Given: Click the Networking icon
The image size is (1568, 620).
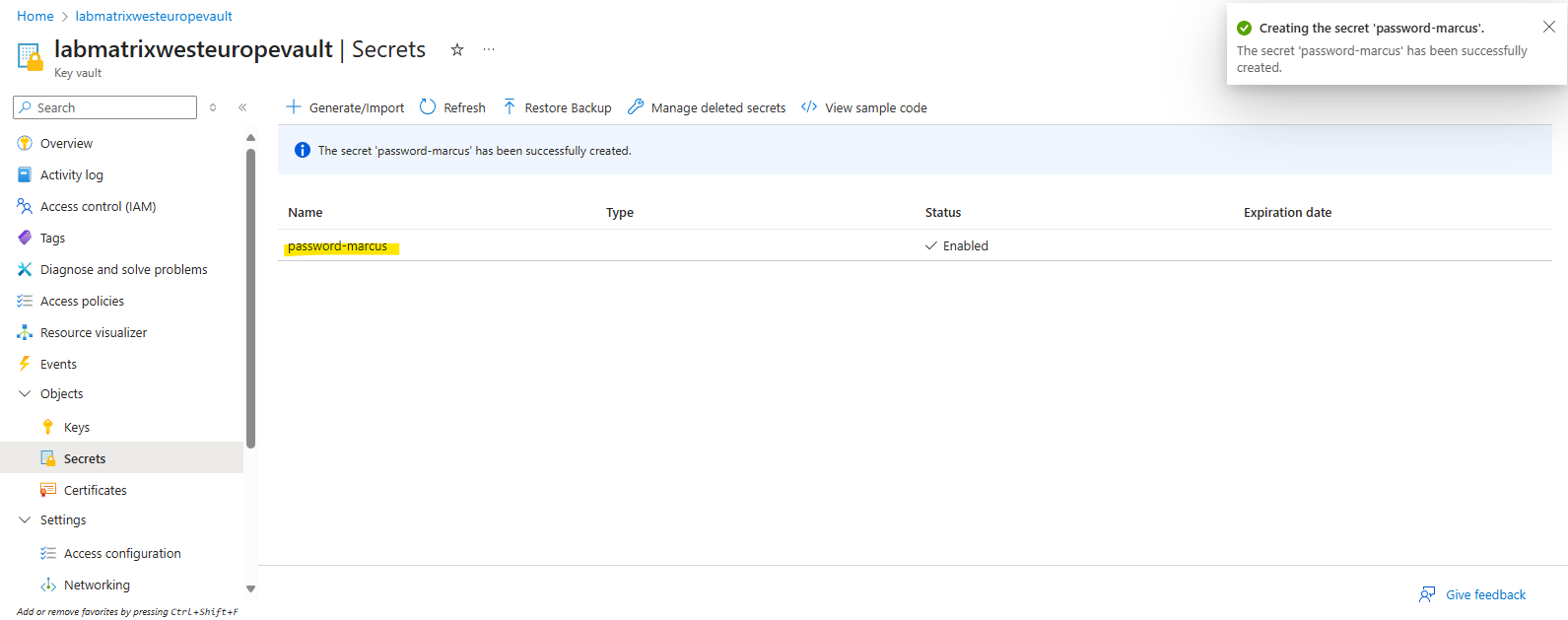Looking at the screenshot, I should click(x=48, y=585).
